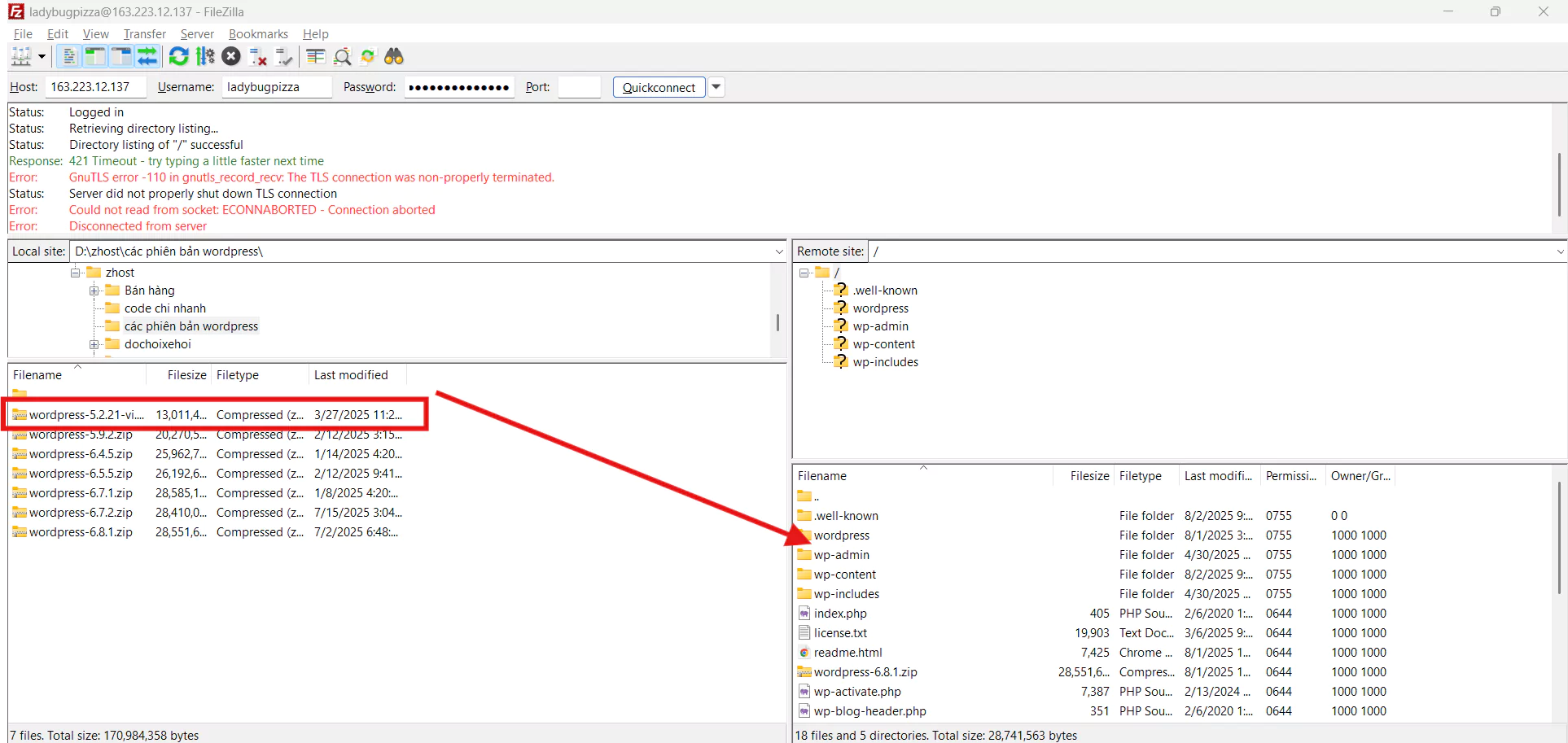
Task: Collapse the zhost folder in local tree
Action: coord(76,273)
